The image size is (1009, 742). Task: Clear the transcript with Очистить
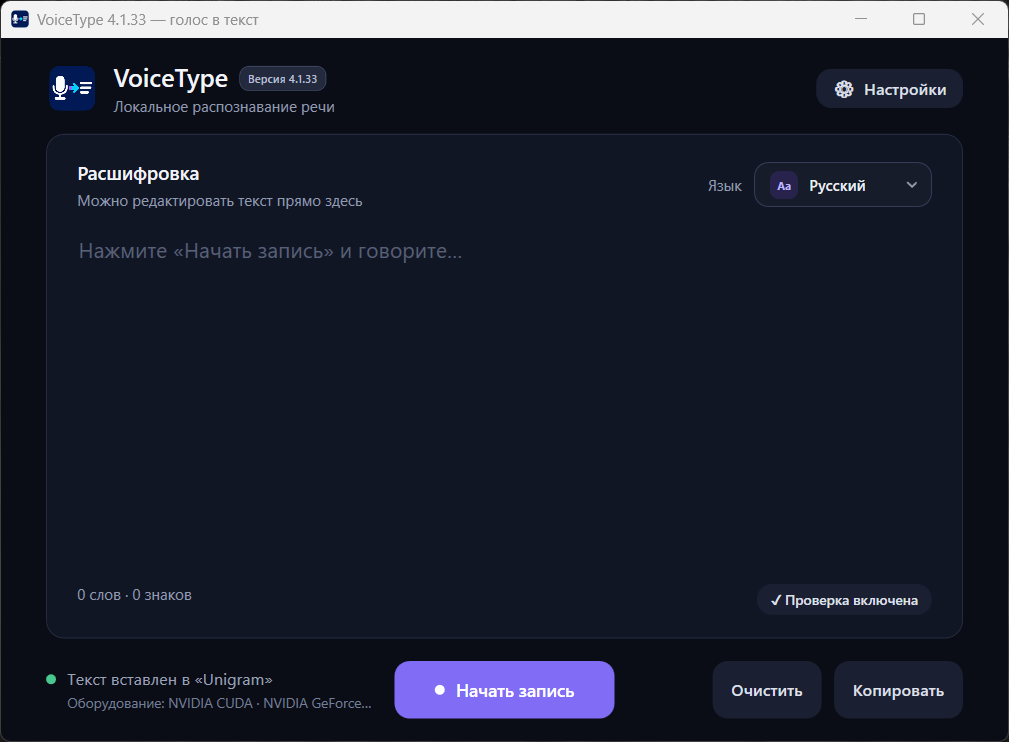(766, 690)
